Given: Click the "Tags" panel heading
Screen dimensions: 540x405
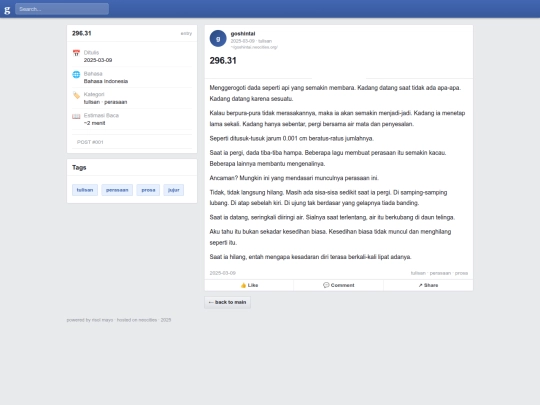Looking at the screenshot, I should [79, 167].
